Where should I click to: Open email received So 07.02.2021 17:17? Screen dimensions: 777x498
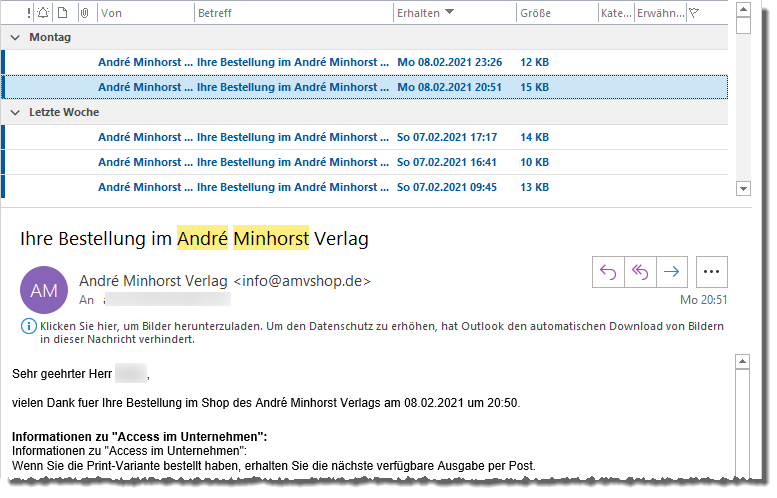[x=365, y=137]
